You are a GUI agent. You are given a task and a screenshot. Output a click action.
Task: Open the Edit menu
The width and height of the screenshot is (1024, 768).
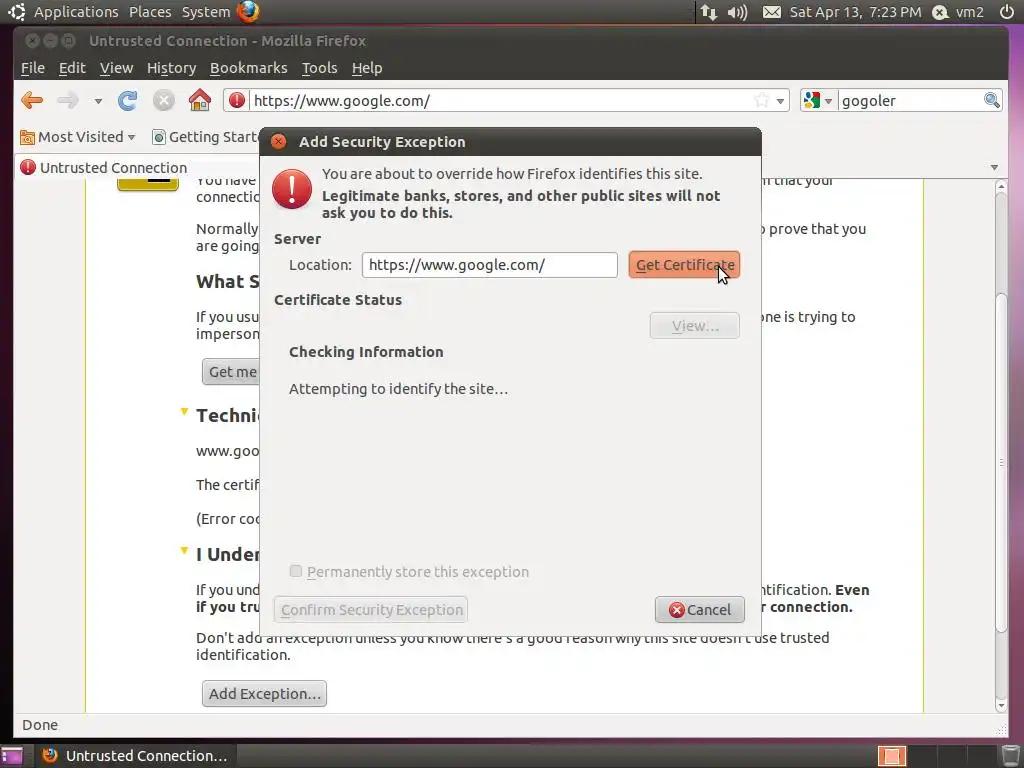click(x=72, y=68)
